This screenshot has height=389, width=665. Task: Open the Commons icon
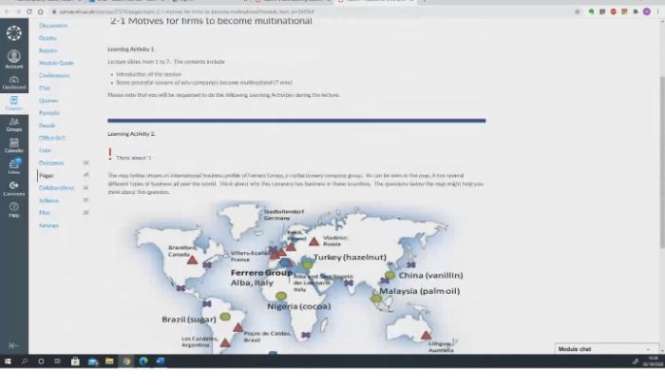[x=14, y=188]
